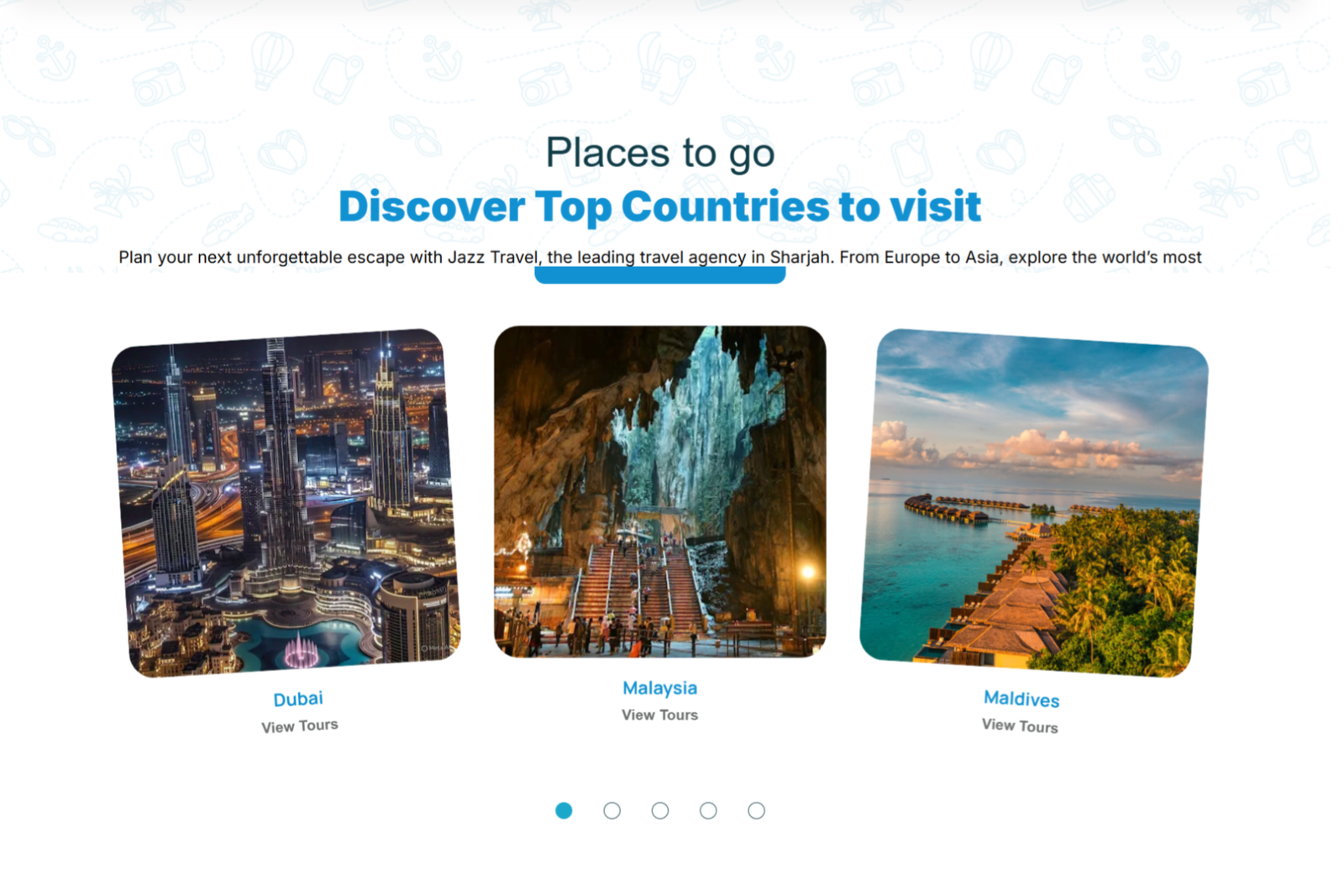View Tours under Maldives
1344x896 pixels.
1020,726
